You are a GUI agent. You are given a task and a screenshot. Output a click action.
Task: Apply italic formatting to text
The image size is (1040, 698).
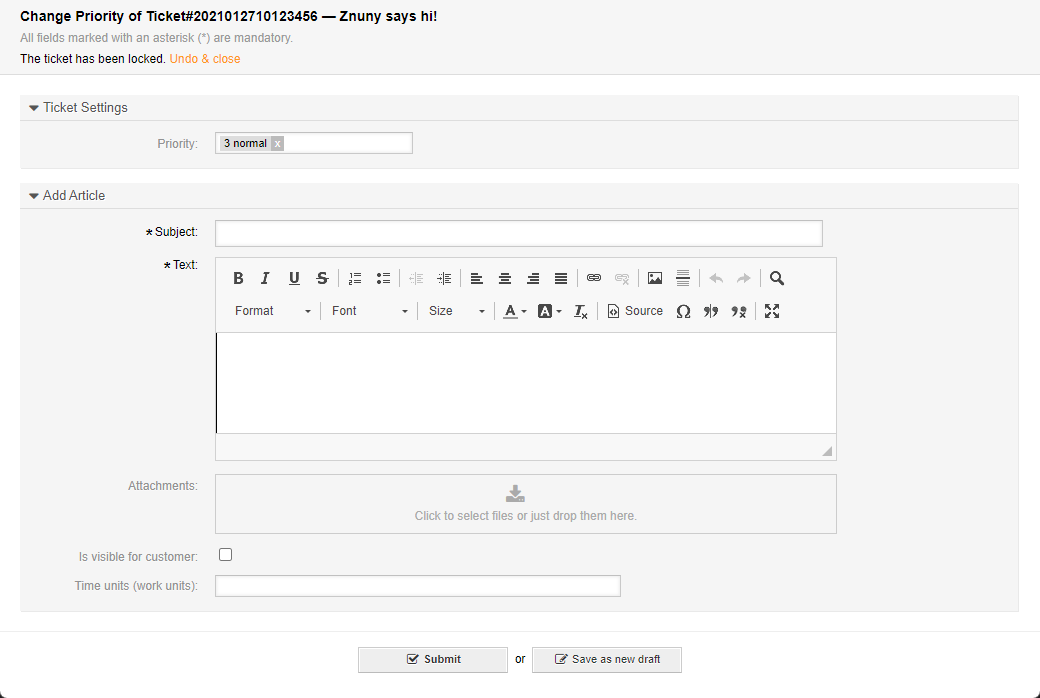[266, 278]
